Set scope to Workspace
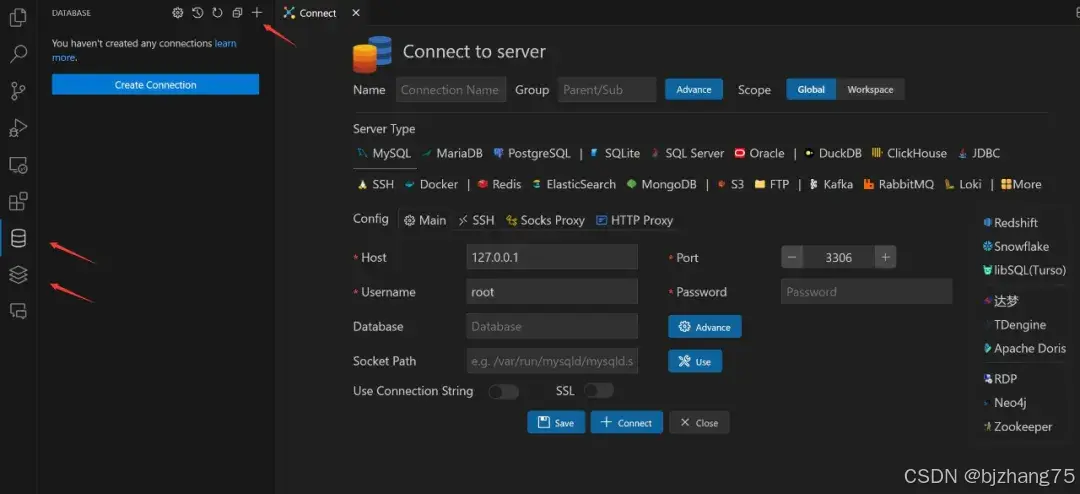 (x=870, y=90)
